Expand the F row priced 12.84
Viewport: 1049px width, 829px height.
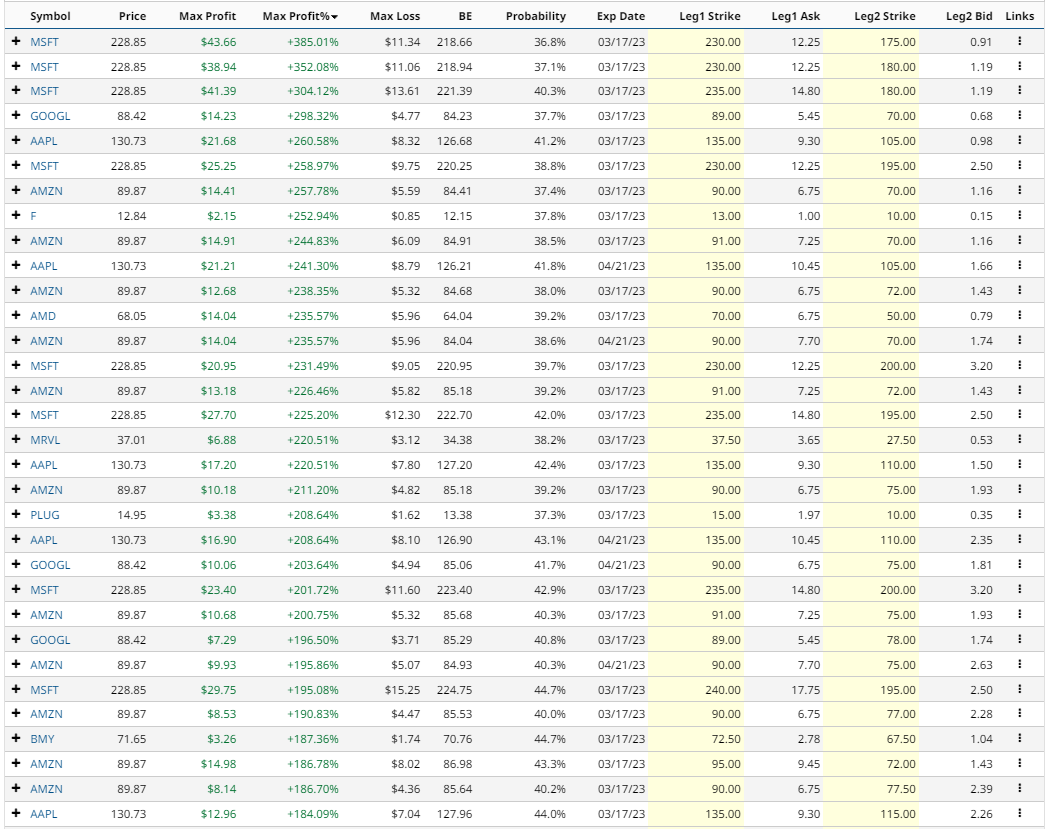[16, 215]
